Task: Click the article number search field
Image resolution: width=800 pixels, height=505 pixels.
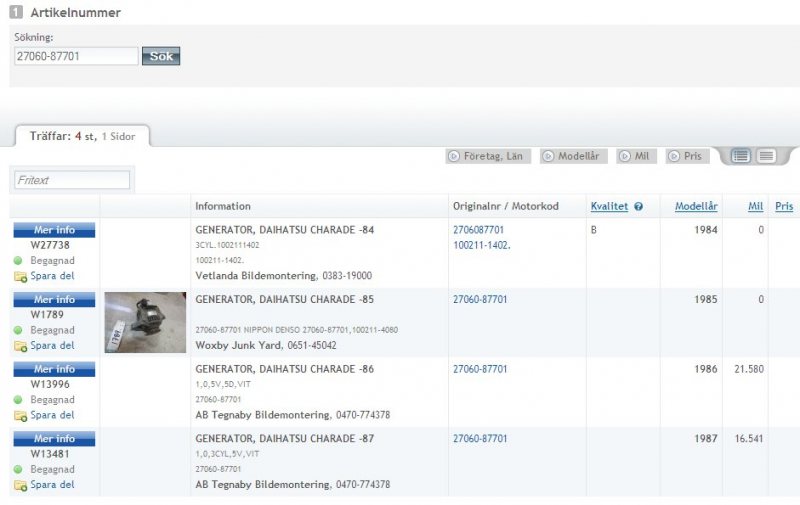Action: point(76,56)
